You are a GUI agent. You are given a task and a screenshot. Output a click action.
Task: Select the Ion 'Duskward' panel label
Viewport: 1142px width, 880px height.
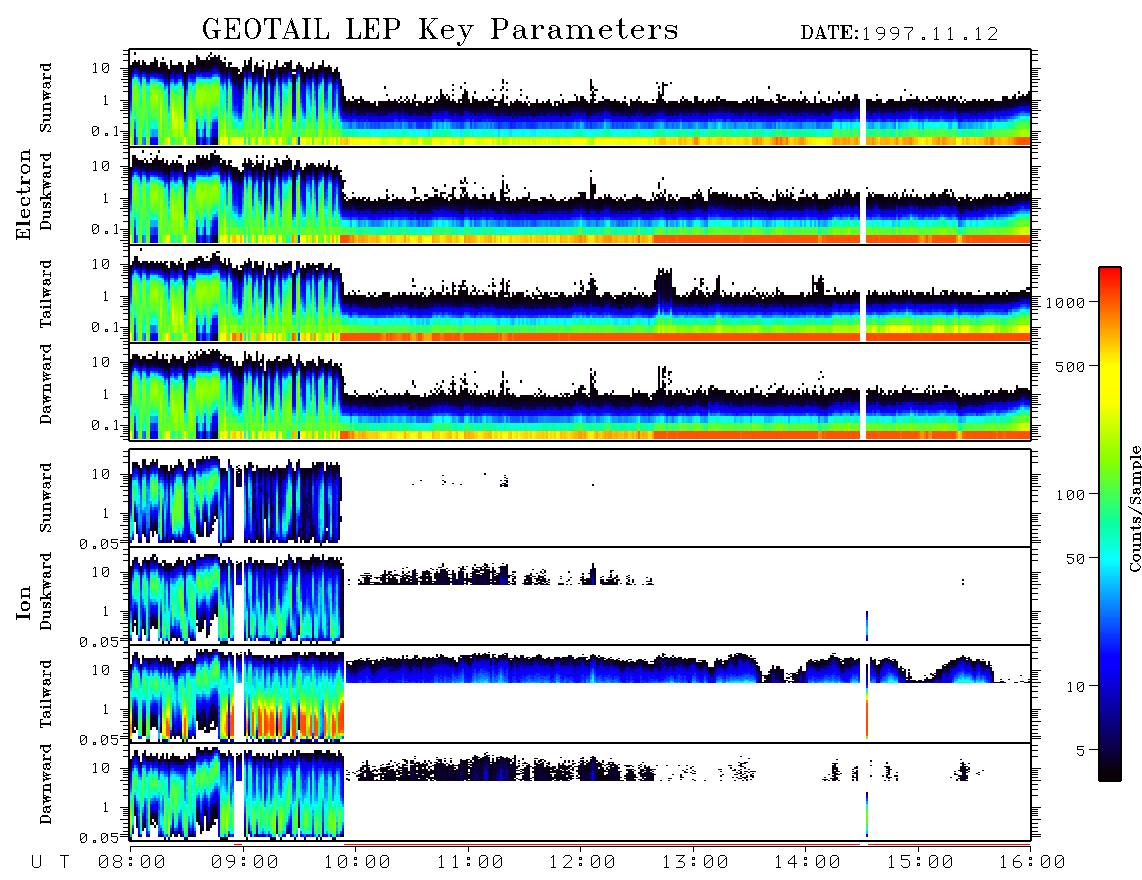[46, 591]
